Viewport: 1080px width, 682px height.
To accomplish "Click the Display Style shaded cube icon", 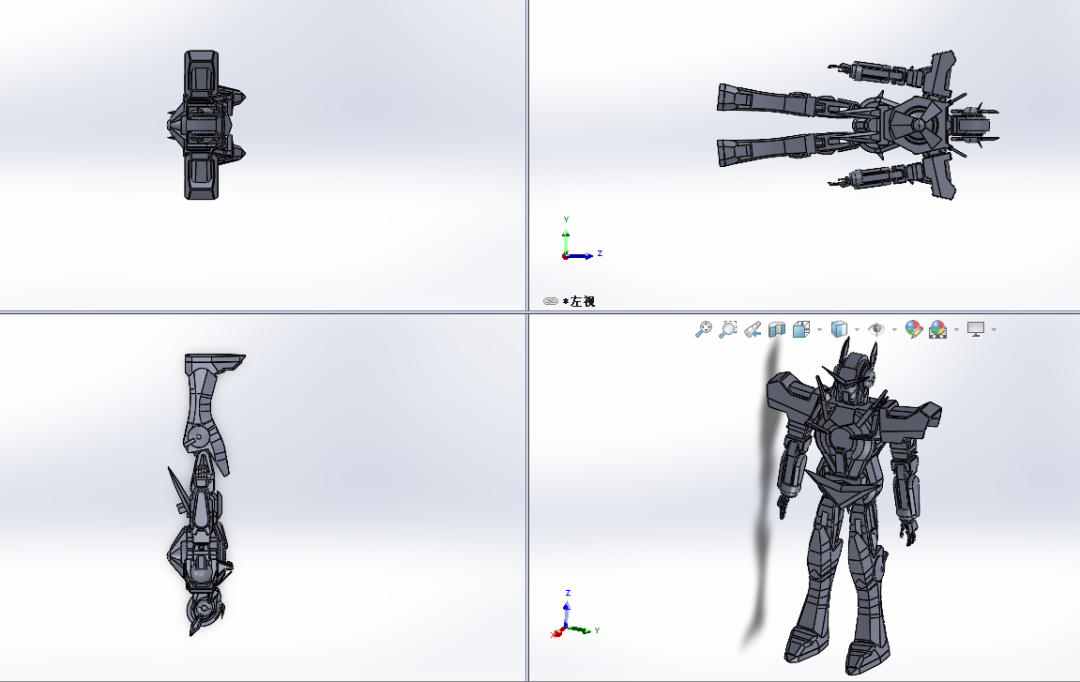I will coord(839,329).
